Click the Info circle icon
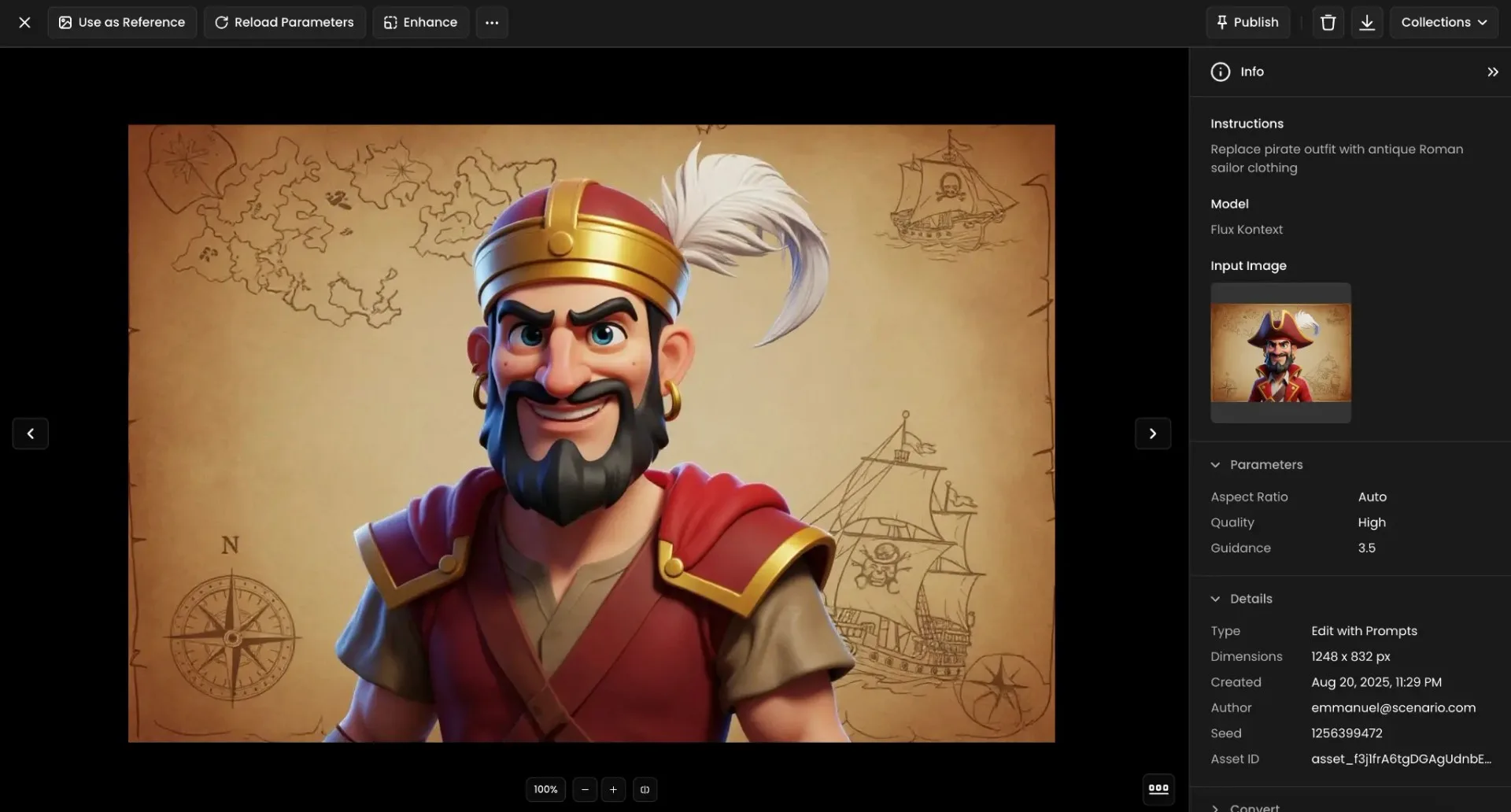 1221,72
